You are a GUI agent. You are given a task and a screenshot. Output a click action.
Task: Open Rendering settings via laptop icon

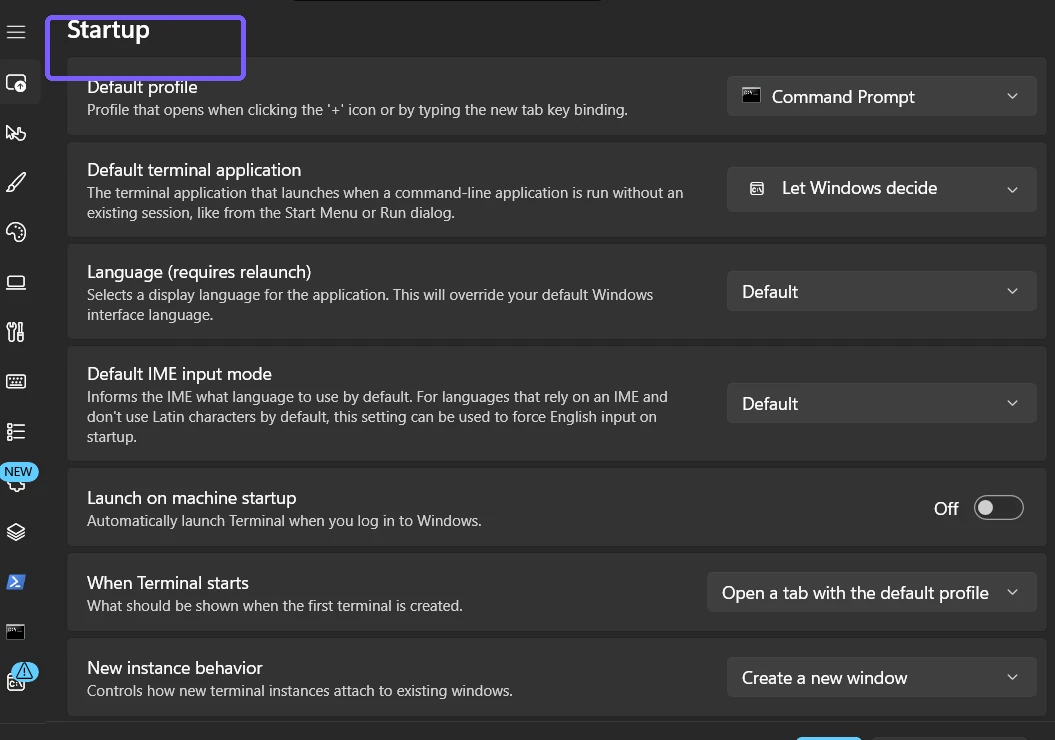point(16,283)
